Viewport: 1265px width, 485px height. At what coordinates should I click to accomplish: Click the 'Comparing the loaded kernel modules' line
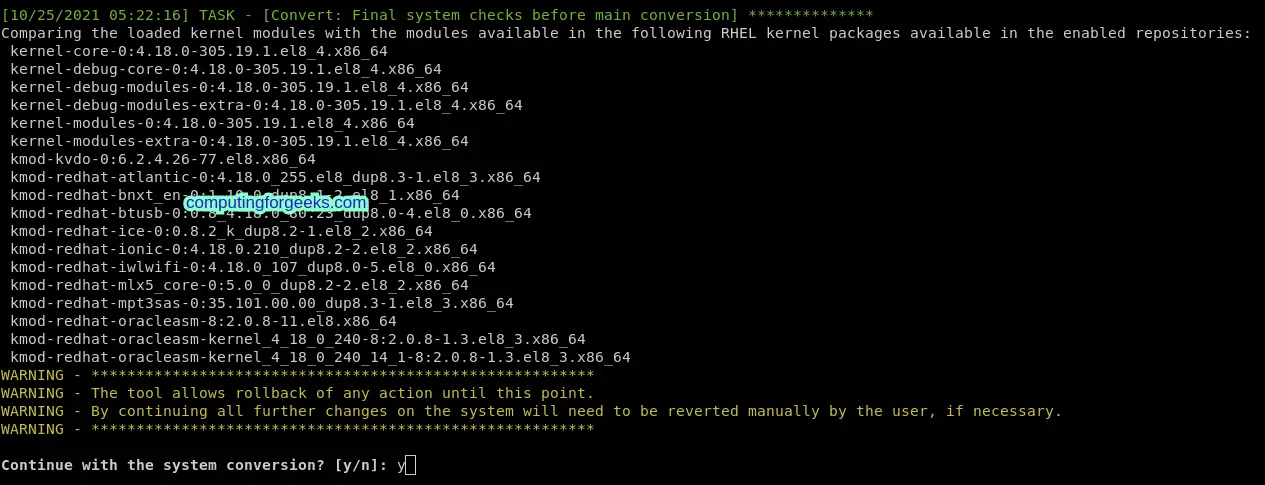[x=625, y=33]
